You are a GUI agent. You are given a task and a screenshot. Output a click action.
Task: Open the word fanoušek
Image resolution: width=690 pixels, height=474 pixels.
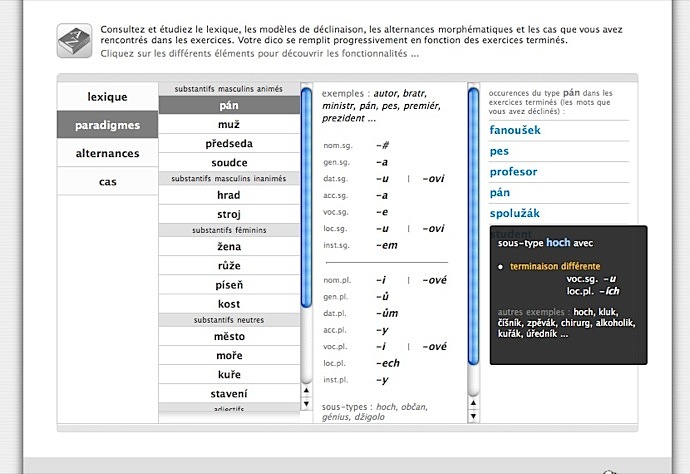point(515,130)
